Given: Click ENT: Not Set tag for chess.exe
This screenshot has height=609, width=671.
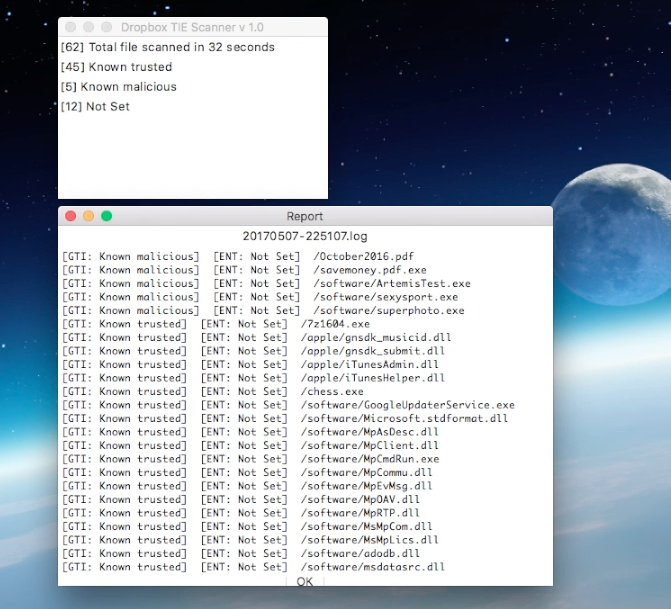Looking at the screenshot, I should tap(244, 392).
